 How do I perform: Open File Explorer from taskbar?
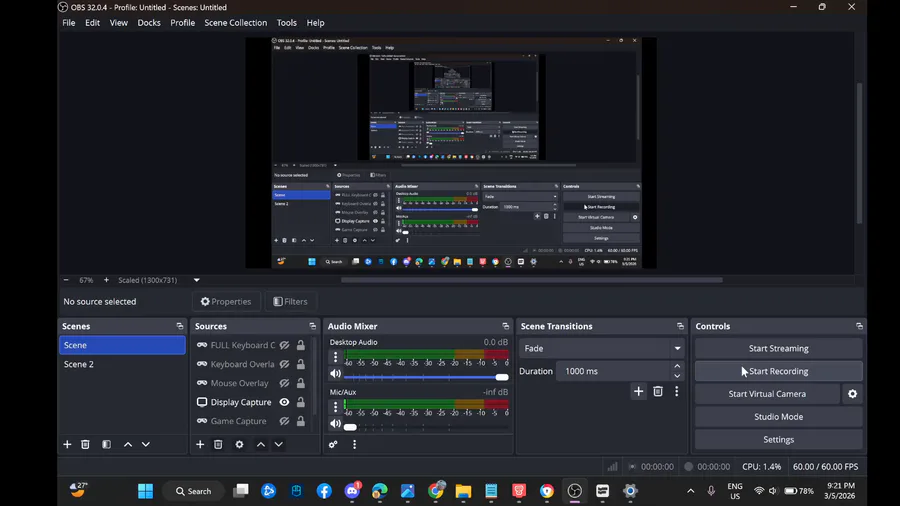(x=463, y=491)
